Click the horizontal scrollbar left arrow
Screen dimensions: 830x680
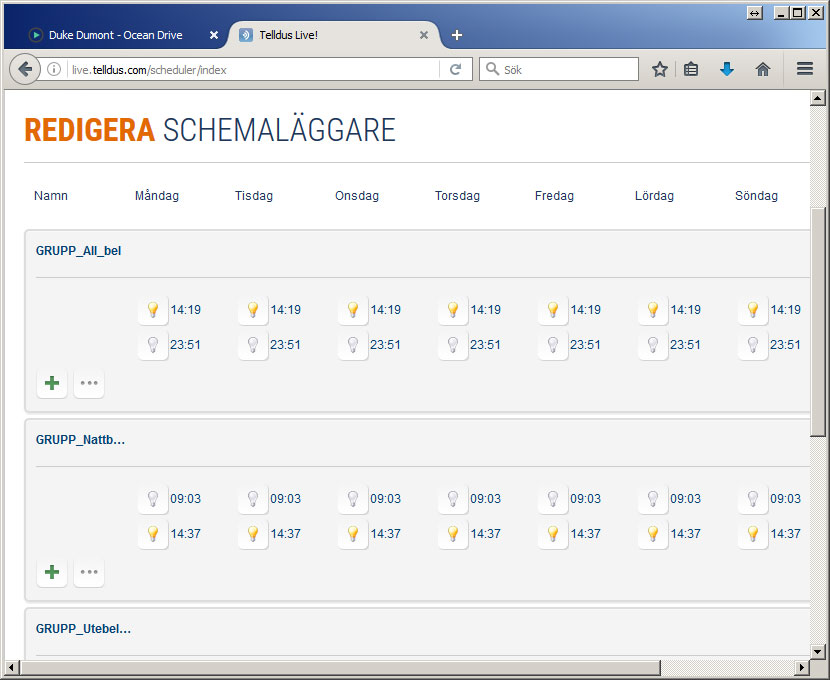click(x=12, y=667)
